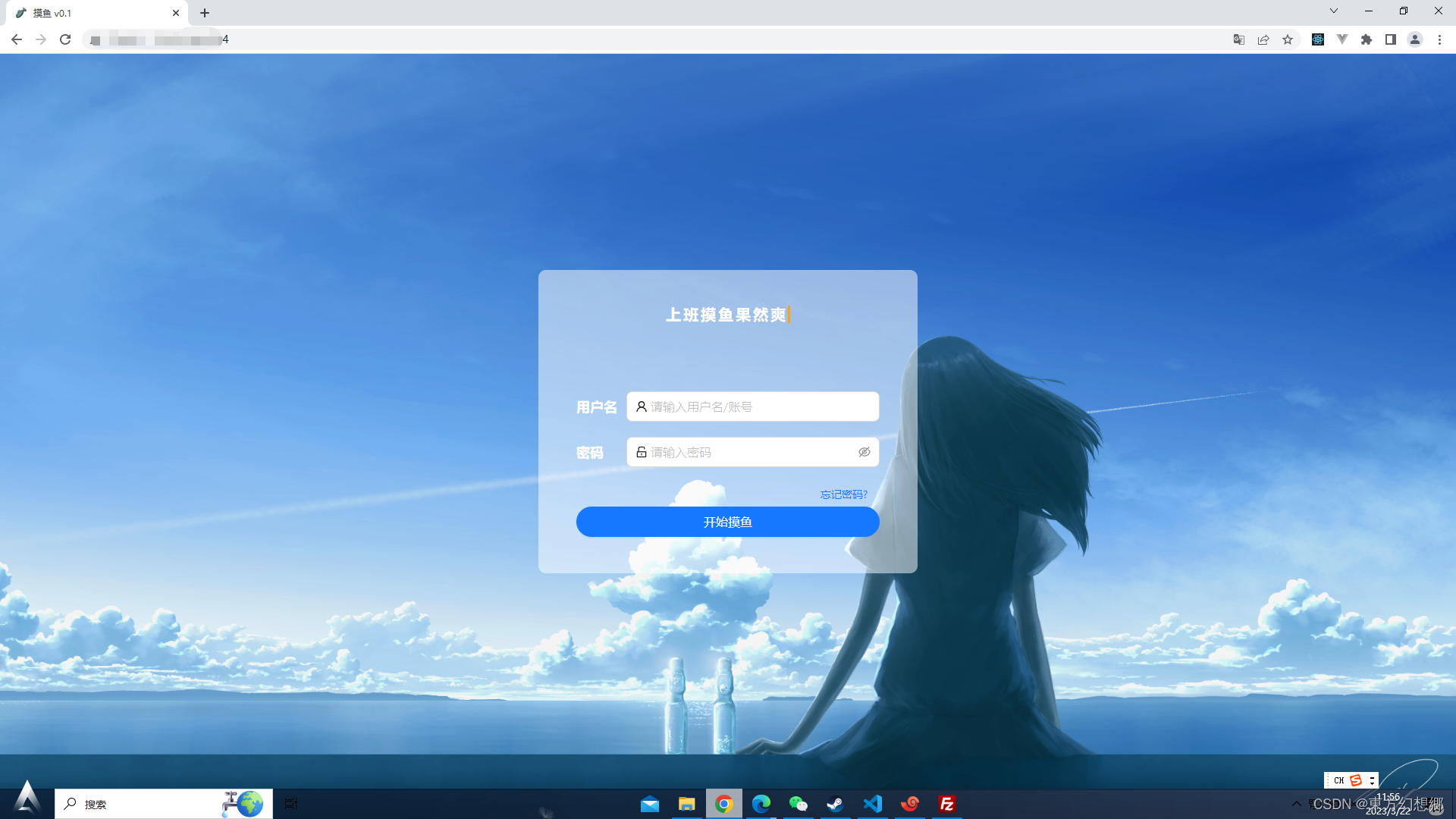
Task: Click the browser forward arrow
Action: coord(41,39)
